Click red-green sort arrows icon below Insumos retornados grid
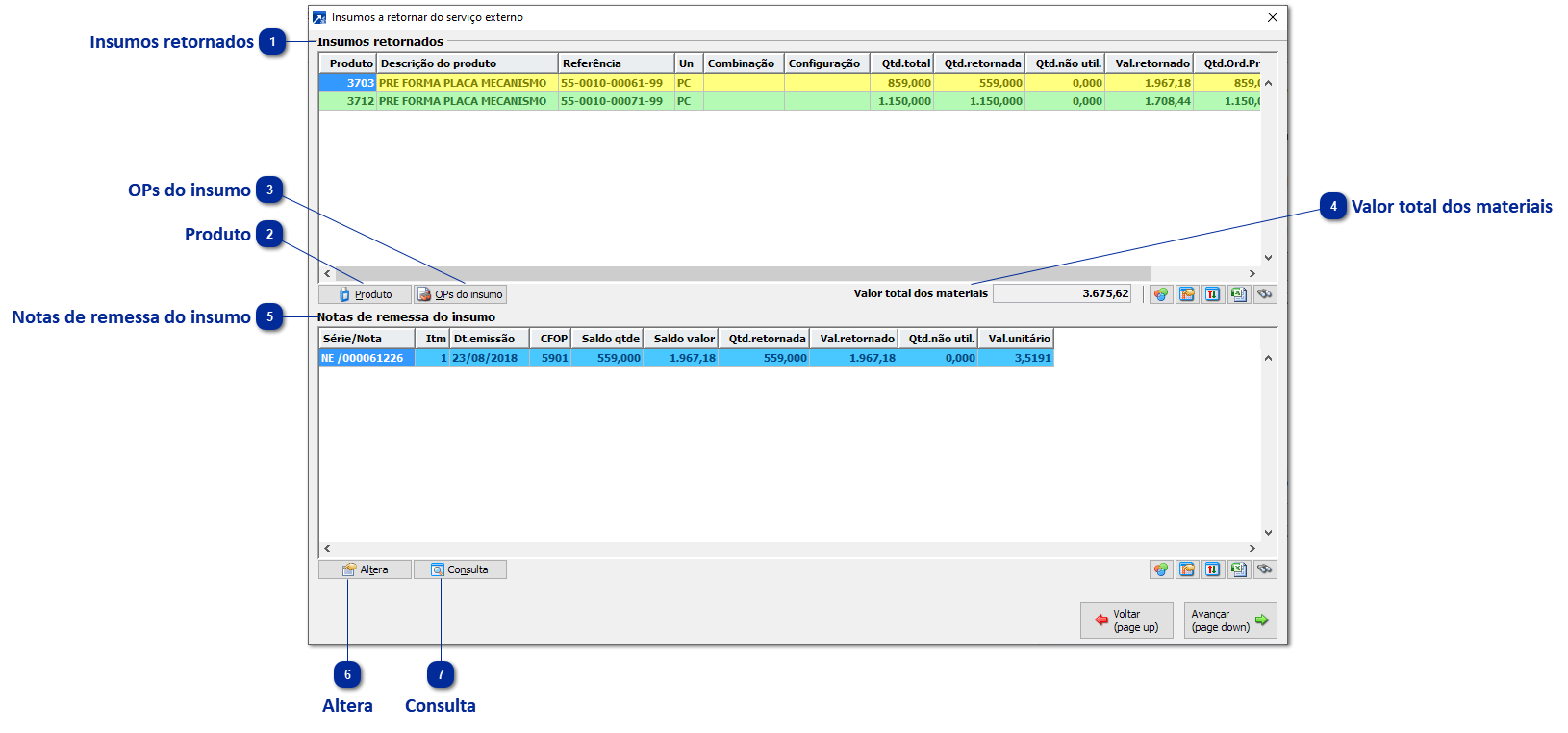 (1213, 294)
